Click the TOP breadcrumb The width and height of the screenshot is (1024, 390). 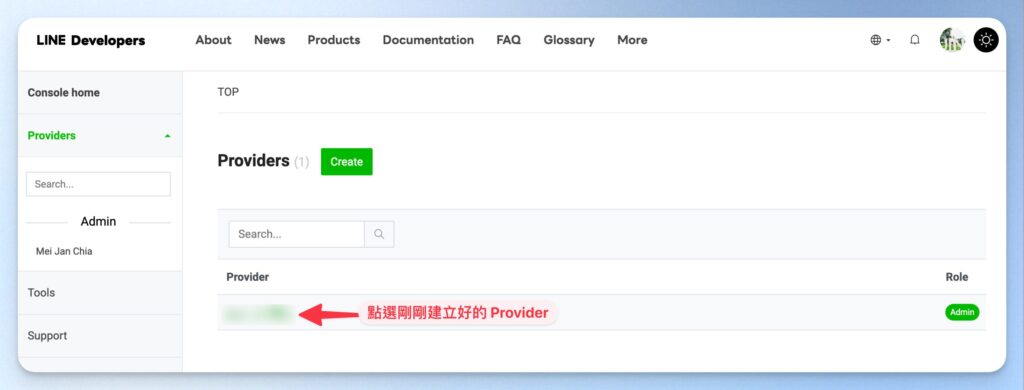coord(228,92)
